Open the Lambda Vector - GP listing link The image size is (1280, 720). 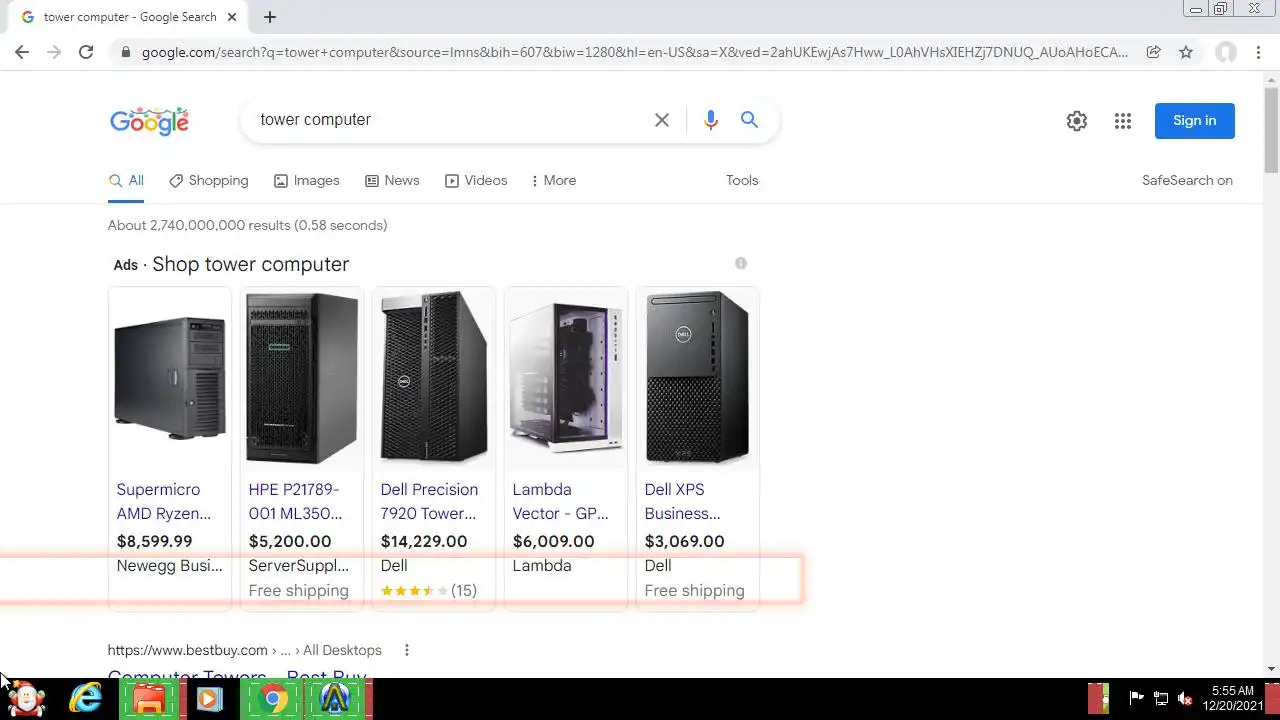tap(561, 502)
